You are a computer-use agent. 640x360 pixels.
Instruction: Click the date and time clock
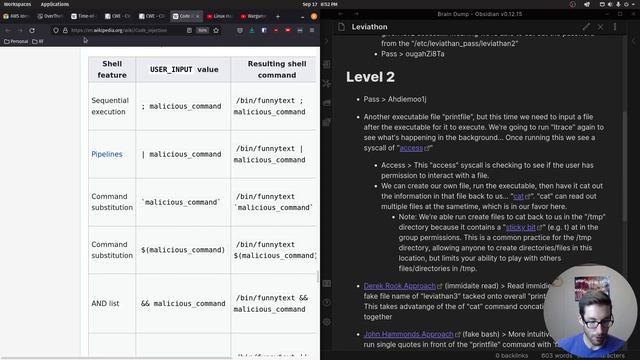point(320,4)
